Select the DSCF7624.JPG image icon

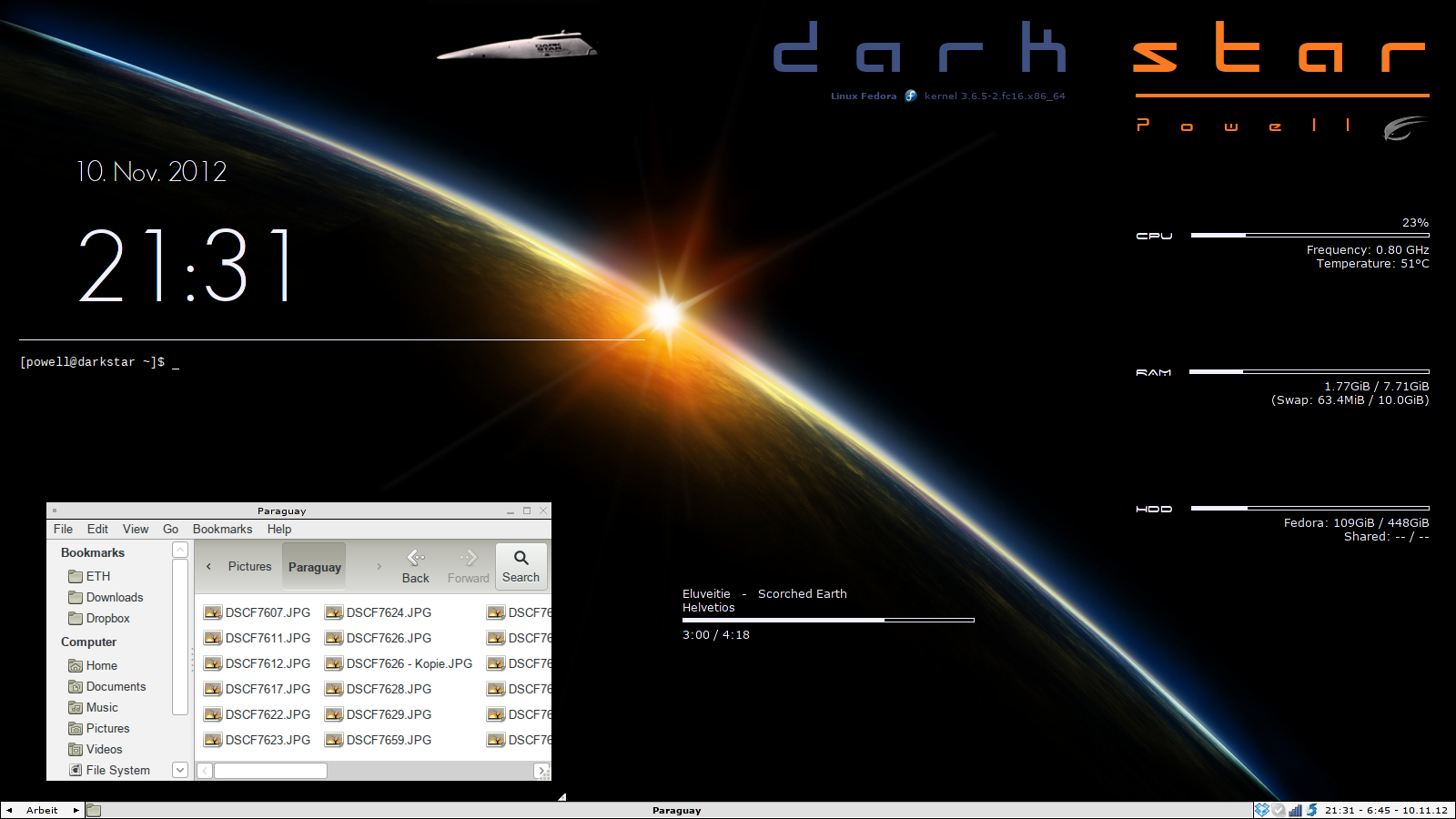coord(334,612)
